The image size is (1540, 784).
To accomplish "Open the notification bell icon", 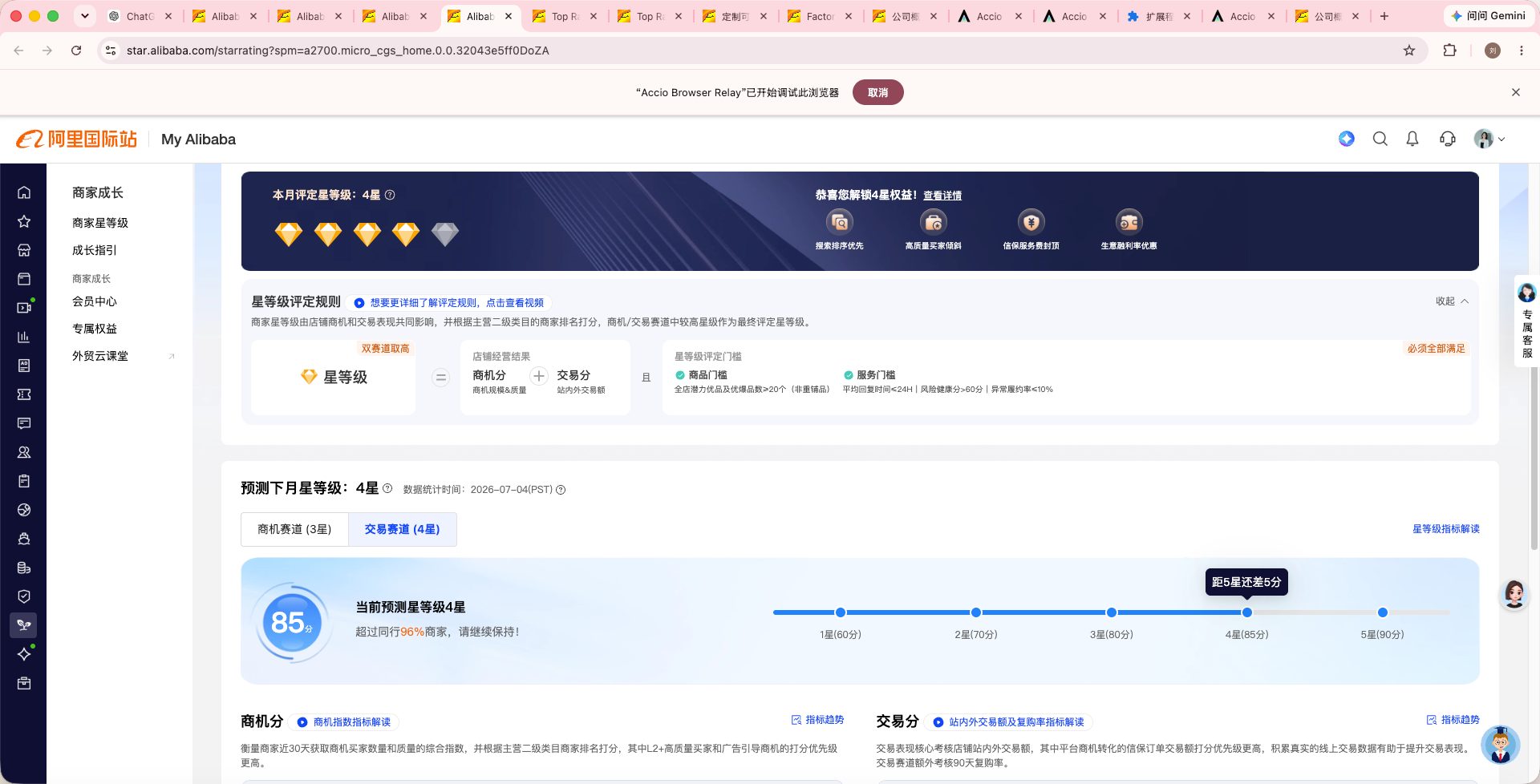I will (x=1412, y=139).
